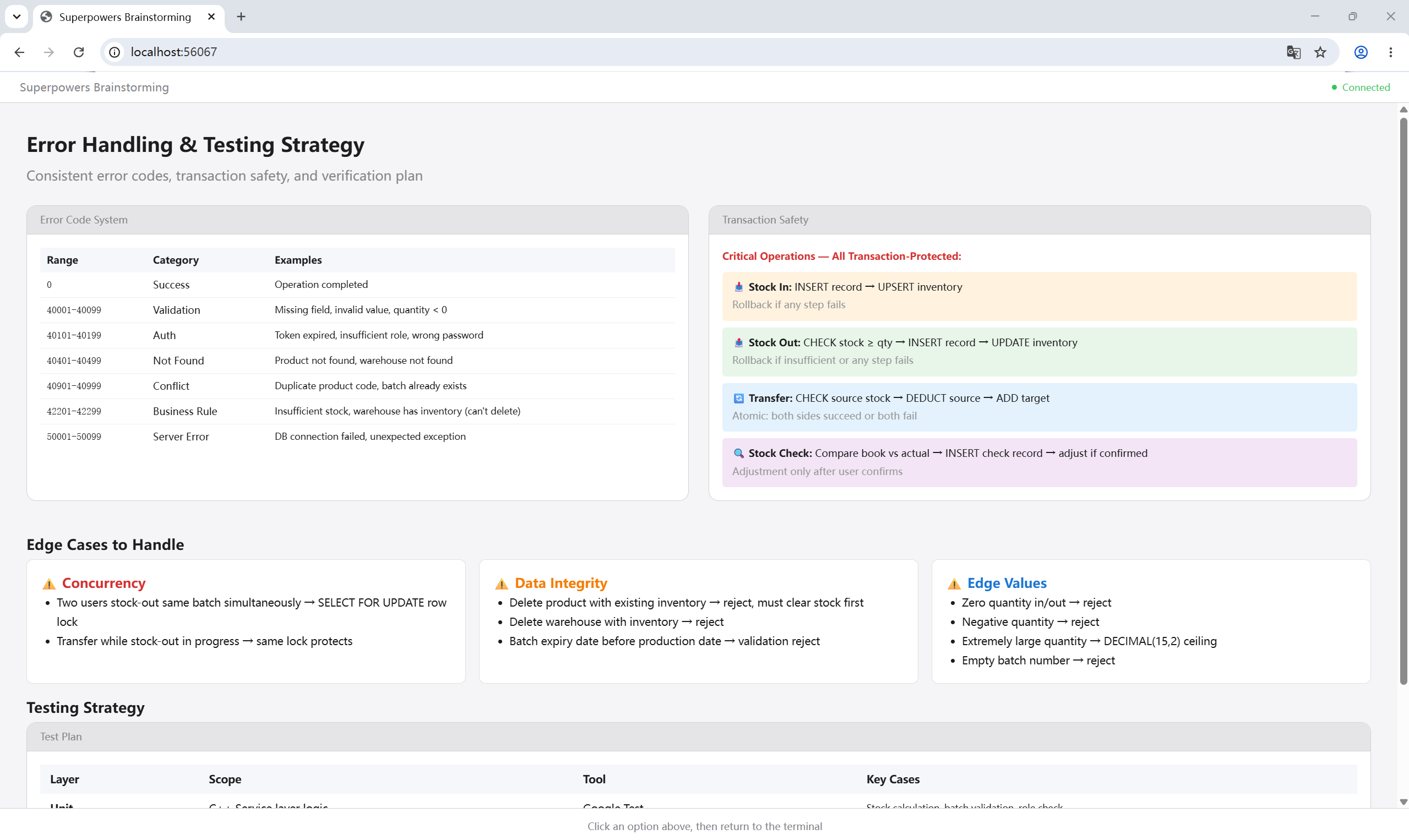Image resolution: width=1409 pixels, height=840 pixels.
Task: Click the Validation category cell
Action: (x=177, y=310)
